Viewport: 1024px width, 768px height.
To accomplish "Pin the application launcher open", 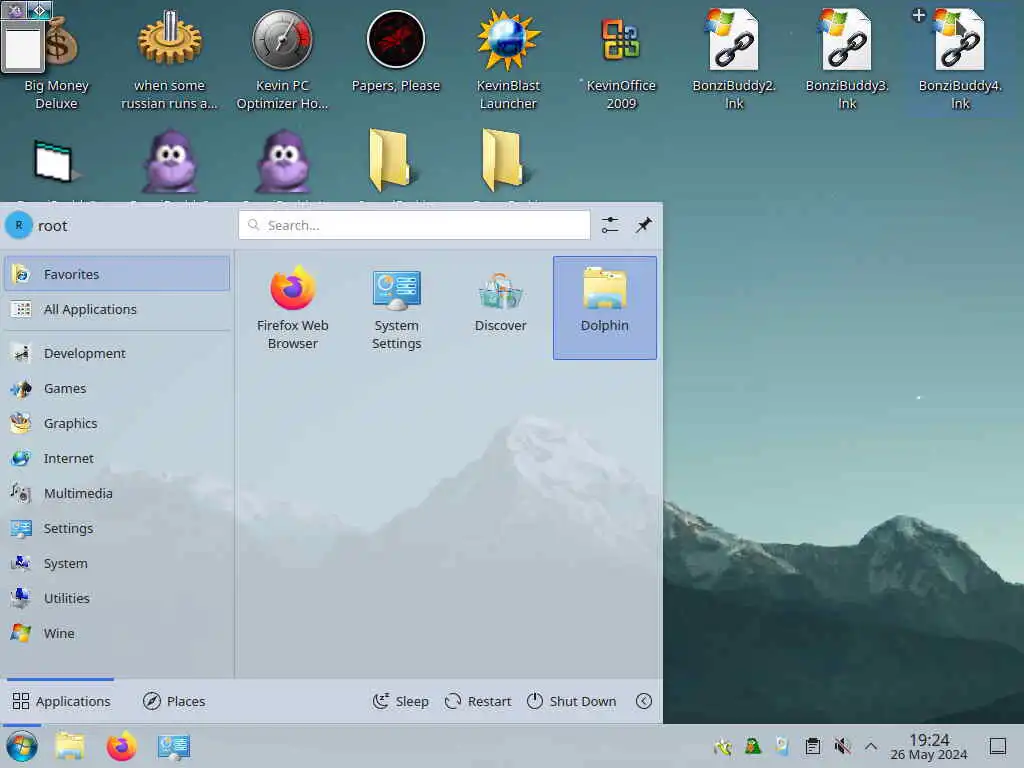I will (x=644, y=225).
